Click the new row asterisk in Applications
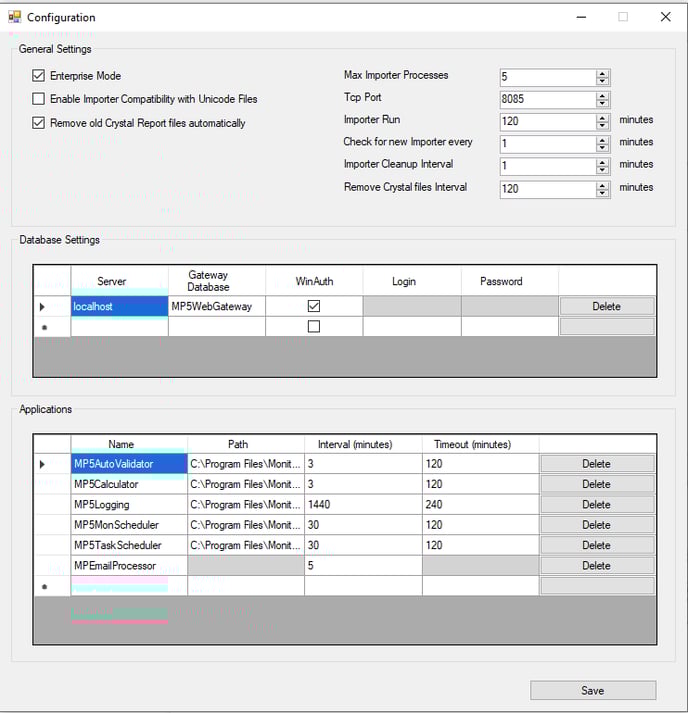The image size is (688, 713). [43, 586]
